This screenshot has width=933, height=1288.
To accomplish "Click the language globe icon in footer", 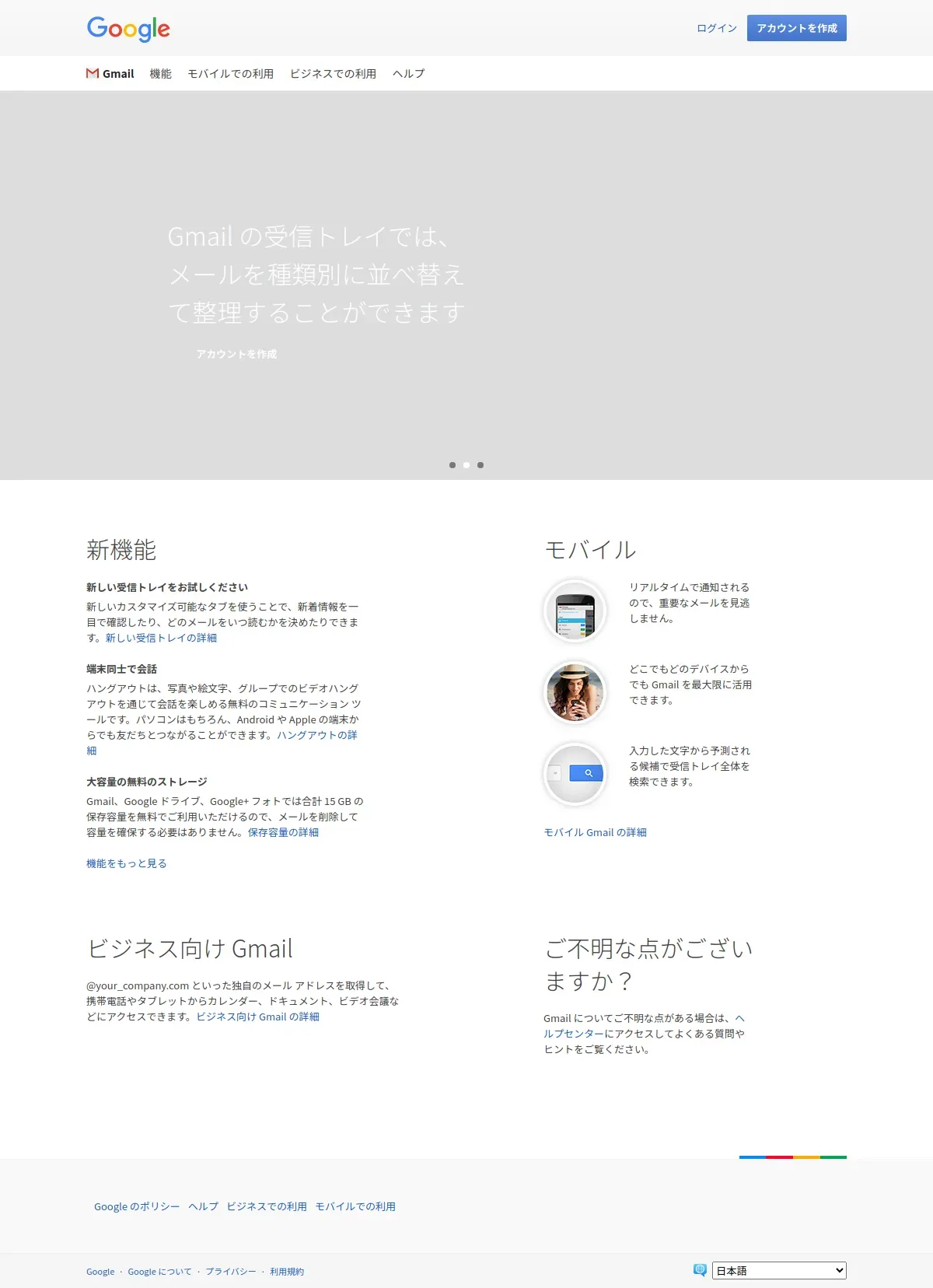I will click(700, 1270).
